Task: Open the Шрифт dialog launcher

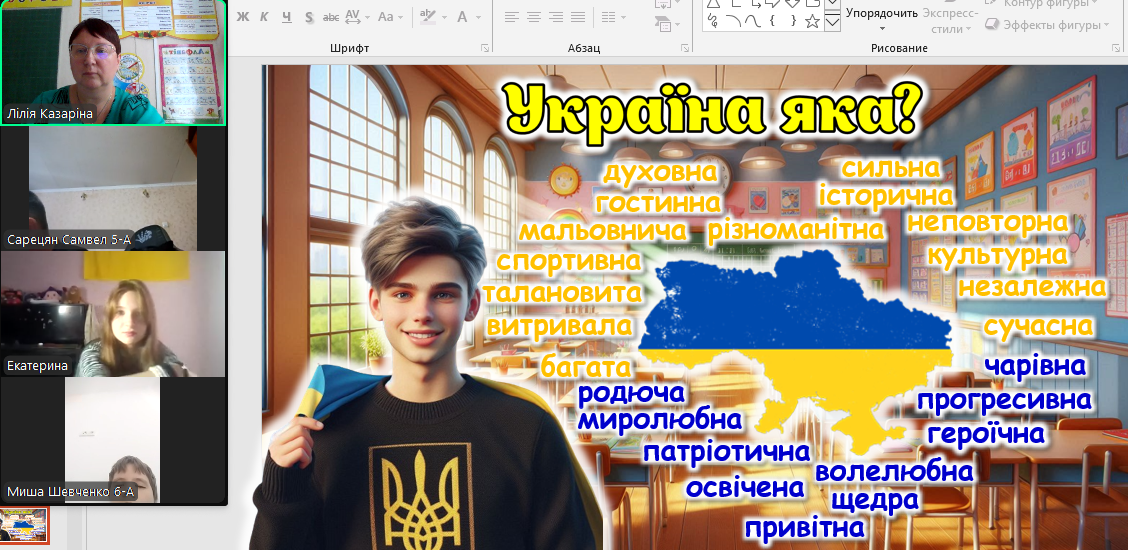Action: pos(484,48)
